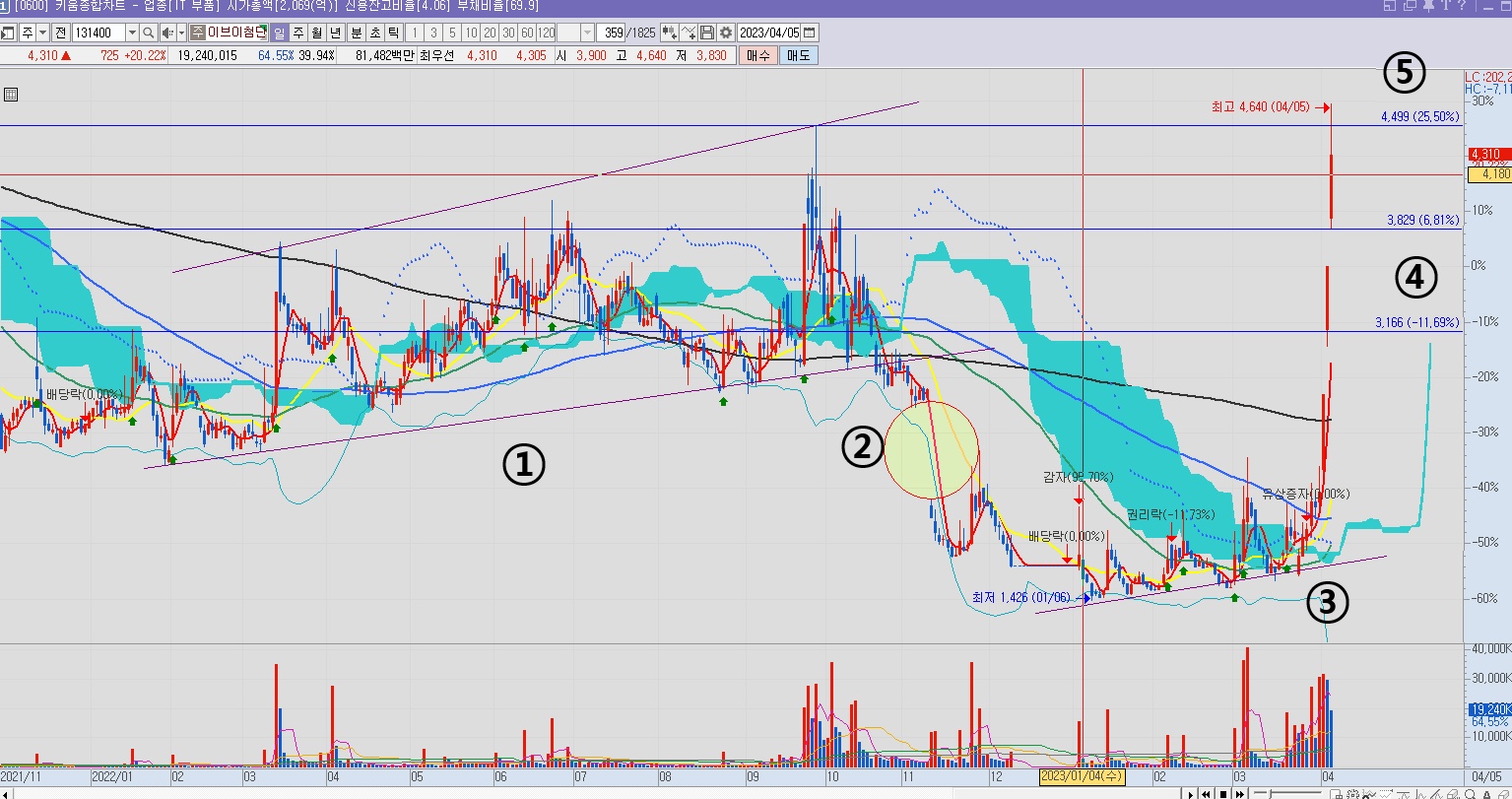Click the 최고 4,640 (04/05) high label

(1261, 106)
